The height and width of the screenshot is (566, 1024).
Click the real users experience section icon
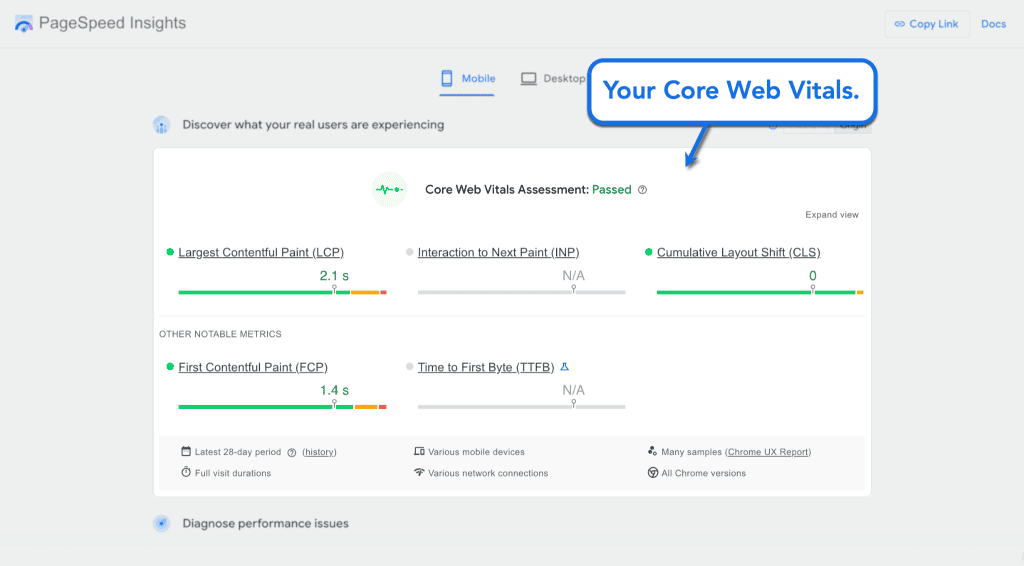point(161,125)
